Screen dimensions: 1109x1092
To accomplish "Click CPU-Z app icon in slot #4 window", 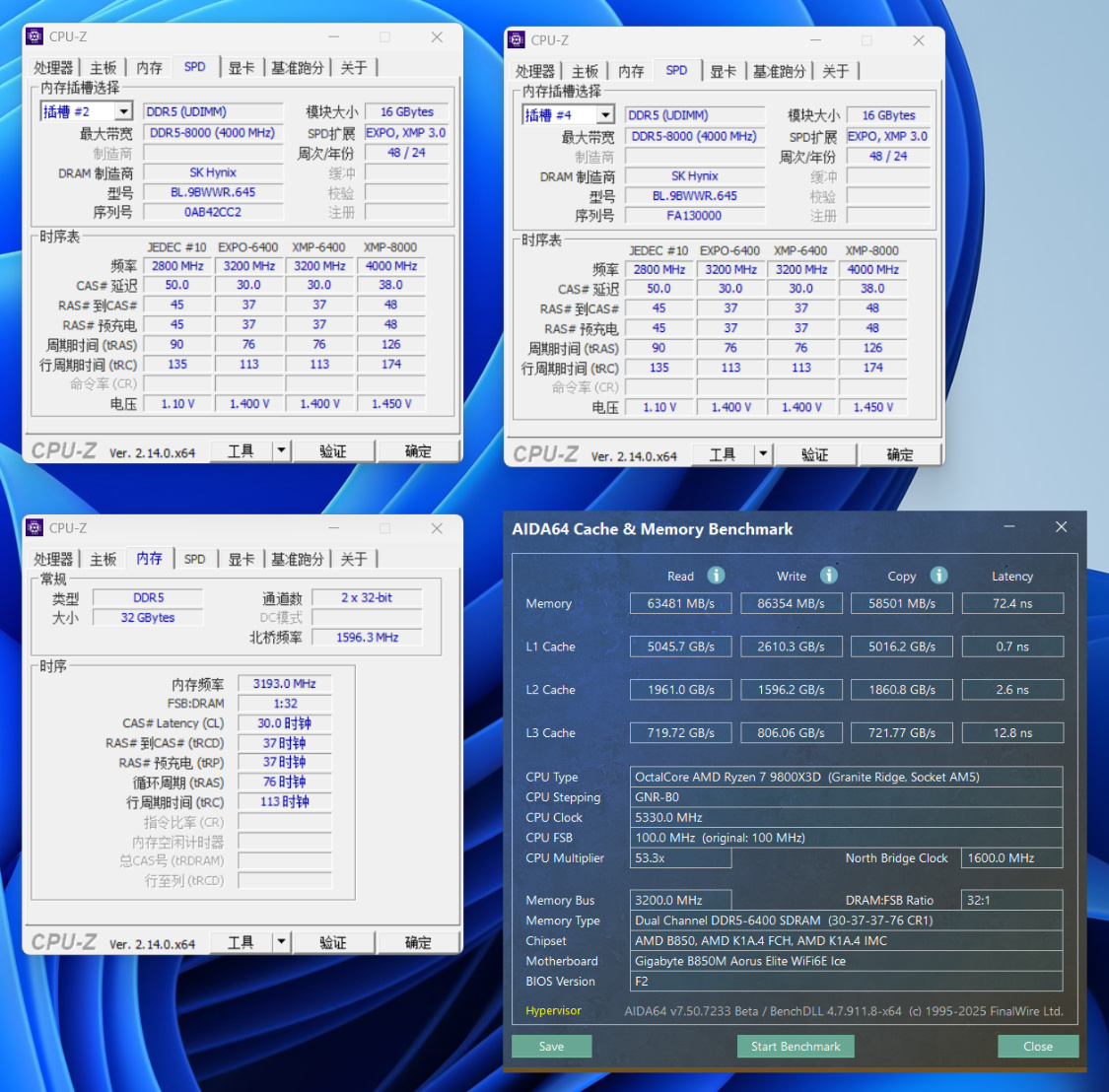I will click(x=517, y=40).
